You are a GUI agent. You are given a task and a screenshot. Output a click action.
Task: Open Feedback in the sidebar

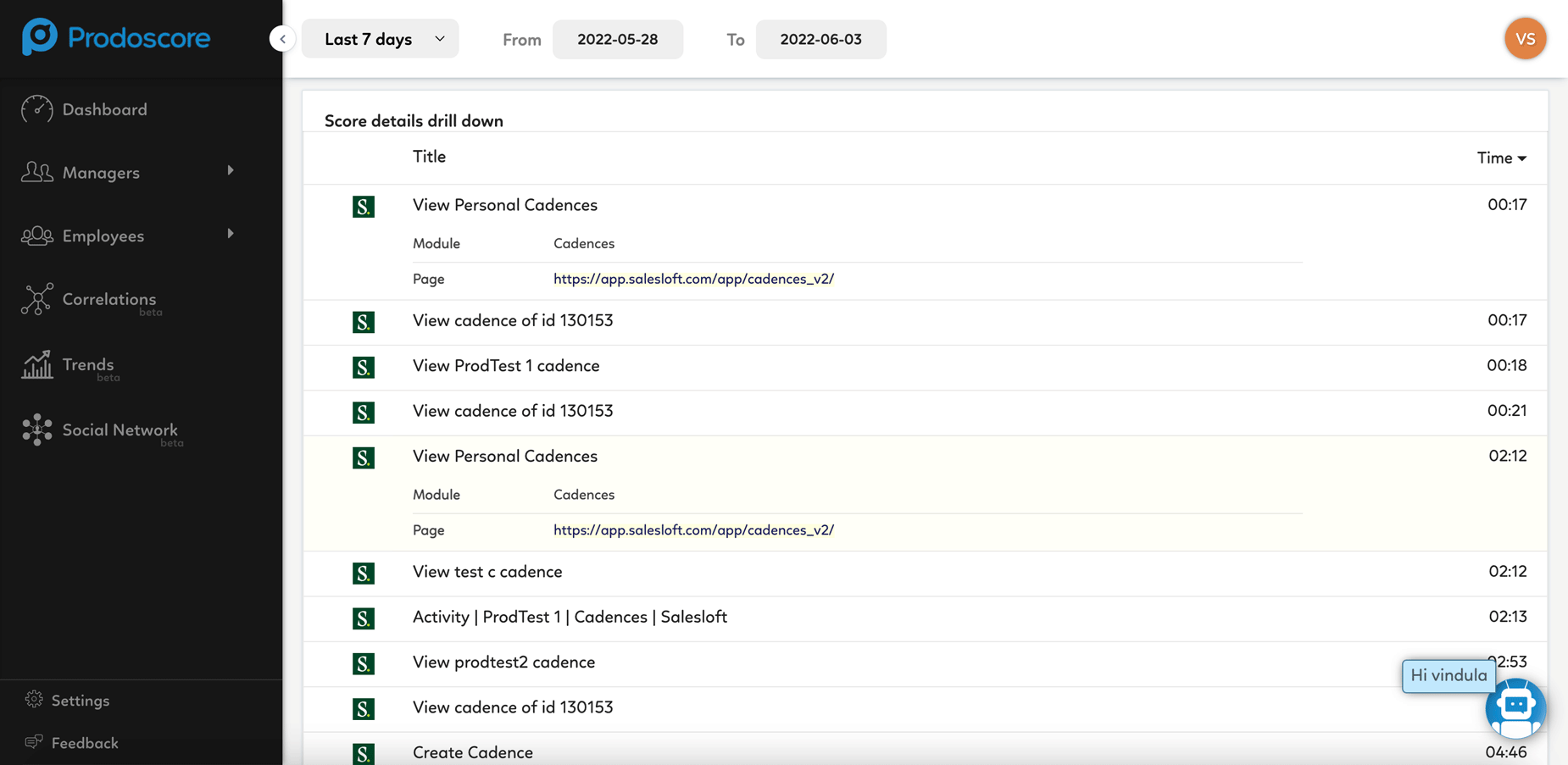85,743
